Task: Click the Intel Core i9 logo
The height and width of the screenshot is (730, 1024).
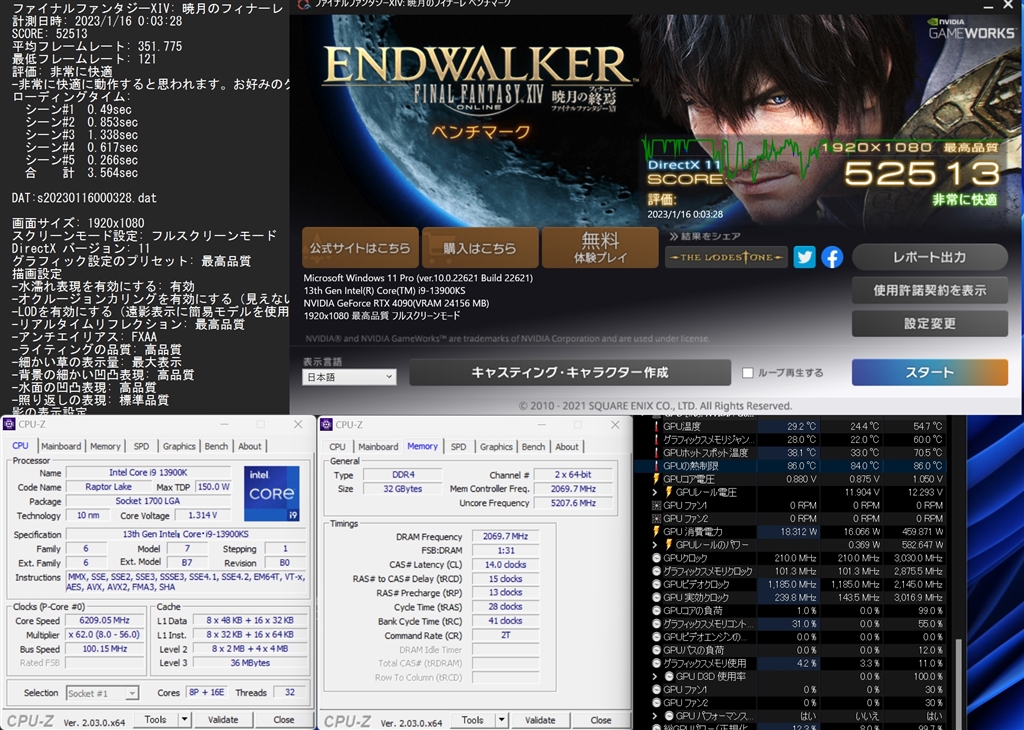Action: [x=272, y=493]
